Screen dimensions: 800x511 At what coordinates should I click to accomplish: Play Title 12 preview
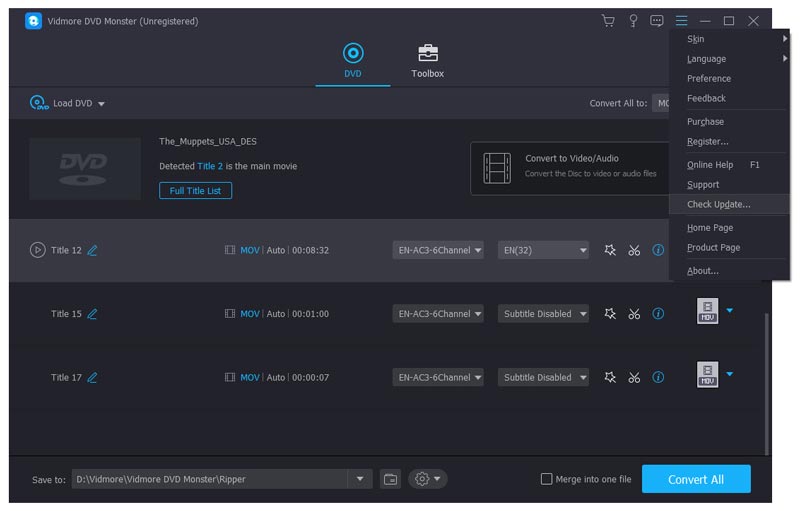(37, 250)
